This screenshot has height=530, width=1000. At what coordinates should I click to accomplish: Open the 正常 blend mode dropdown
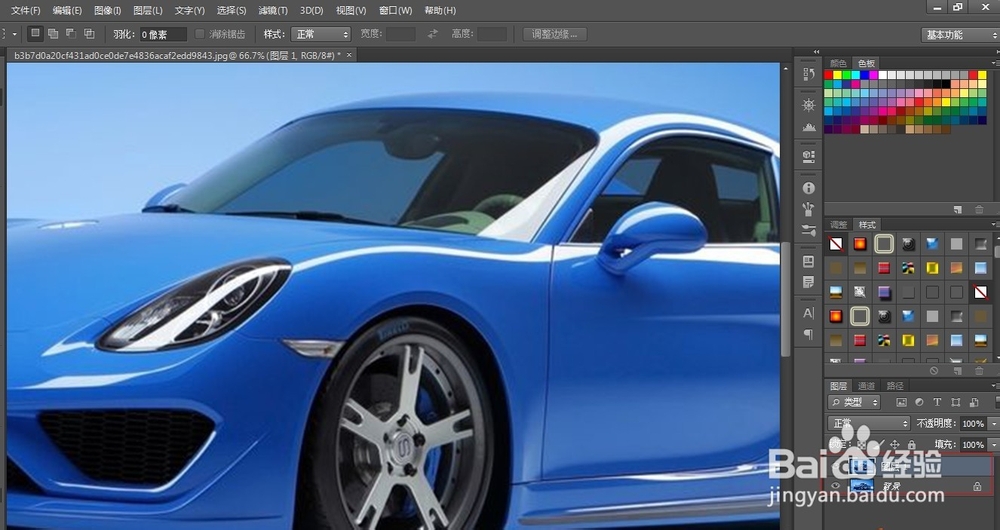[869, 423]
